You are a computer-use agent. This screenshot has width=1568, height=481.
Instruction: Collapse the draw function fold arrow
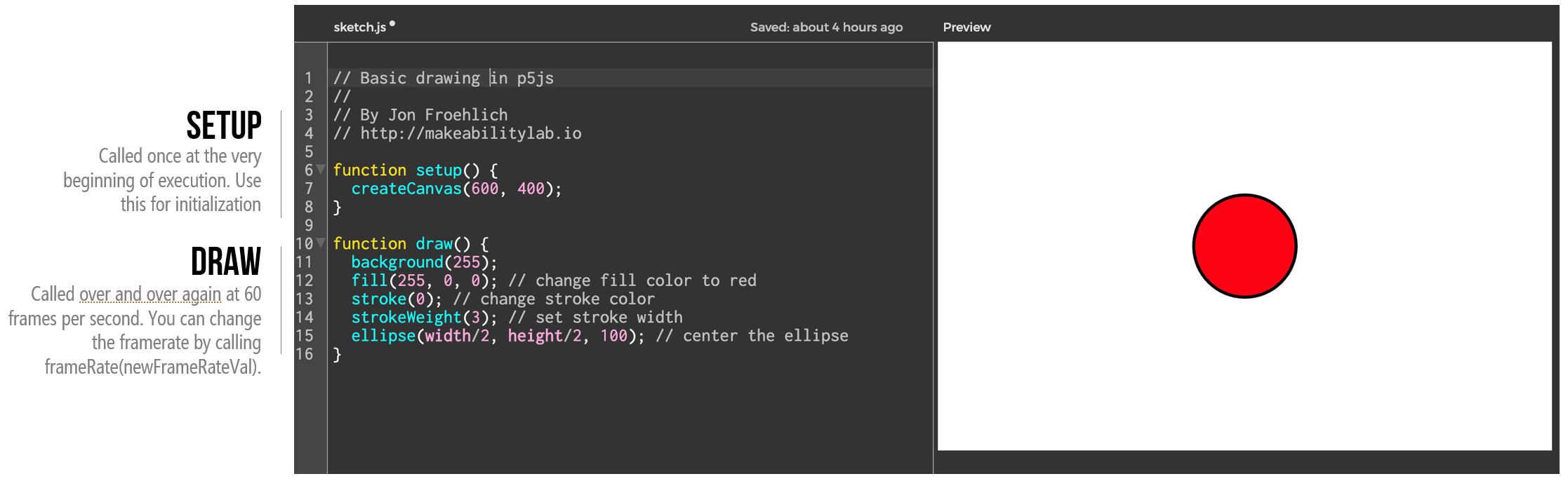pyautogui.click(x=321, y=243)
